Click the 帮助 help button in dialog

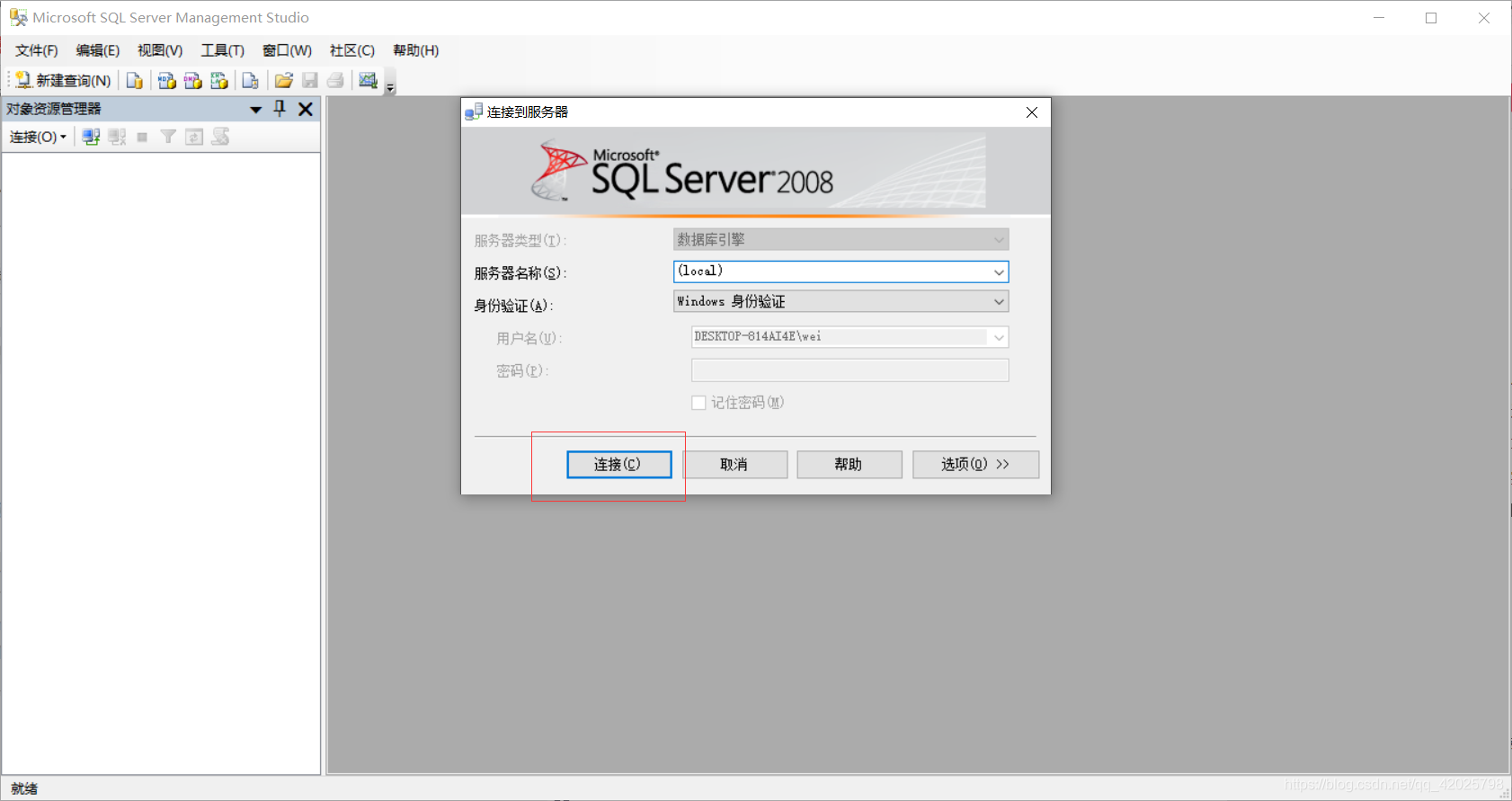(x=849, y=465)
